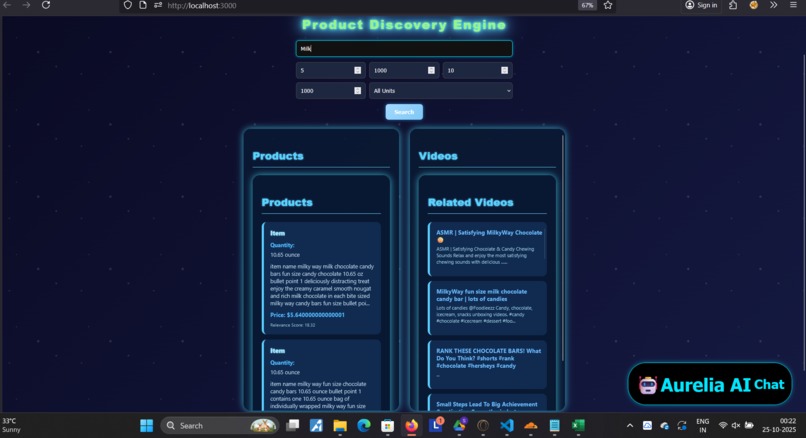Open Microsoft Store from the taskbar
The width and height of the screenshot is (806, 438).
[388, 426]
